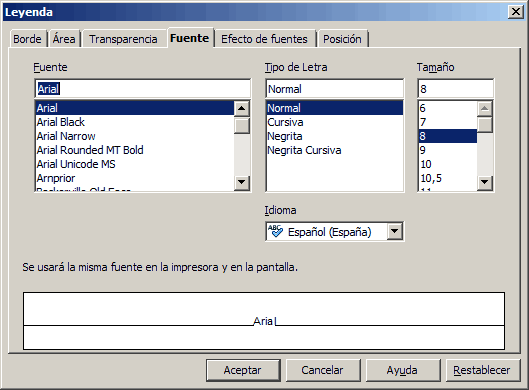Switch to the Borde tab
The image size is (529, 390).
[x=27, y=39]
